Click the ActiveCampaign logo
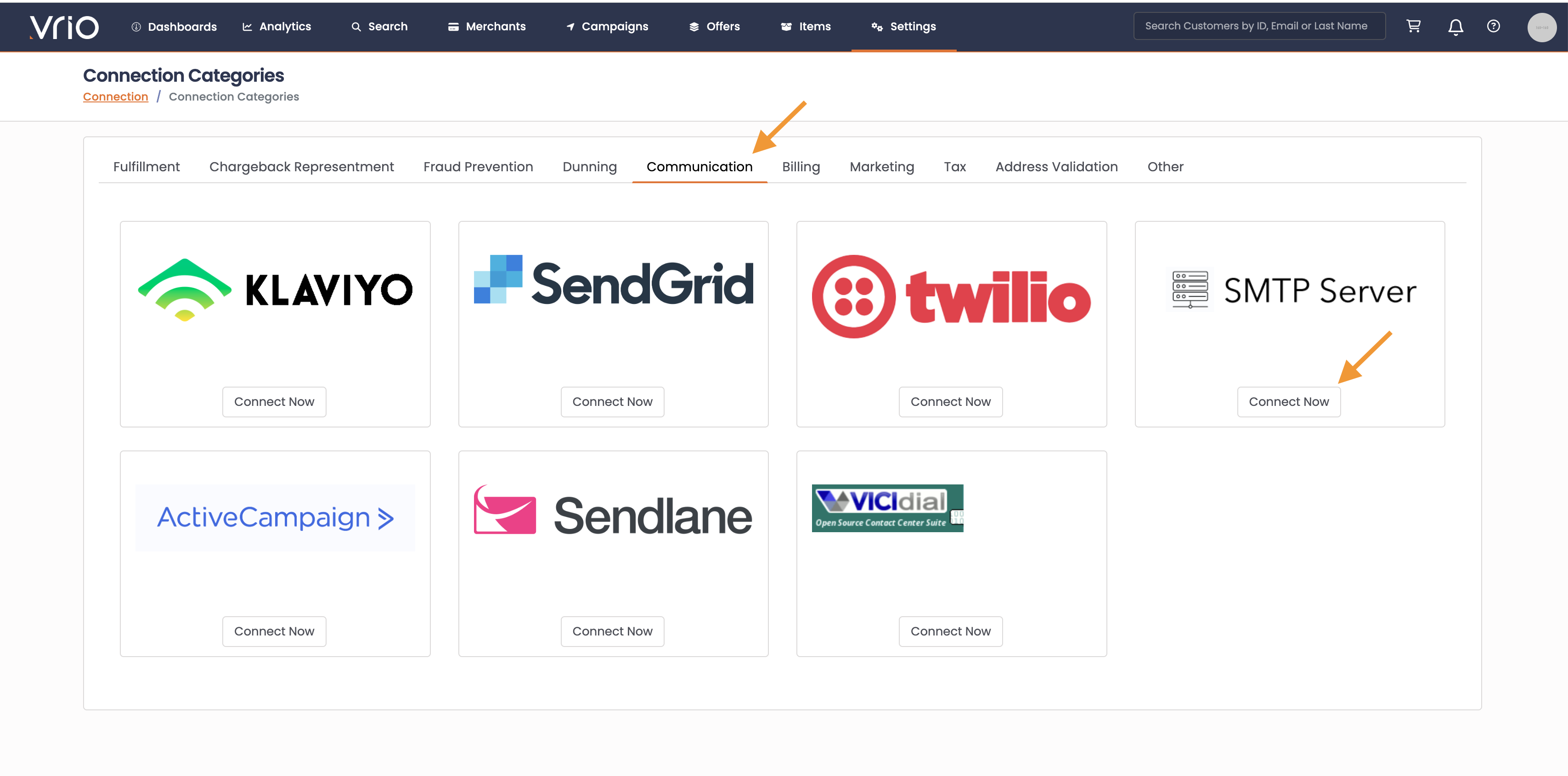The height and width of the screenshot is (776, 1568). click(275, 518)
